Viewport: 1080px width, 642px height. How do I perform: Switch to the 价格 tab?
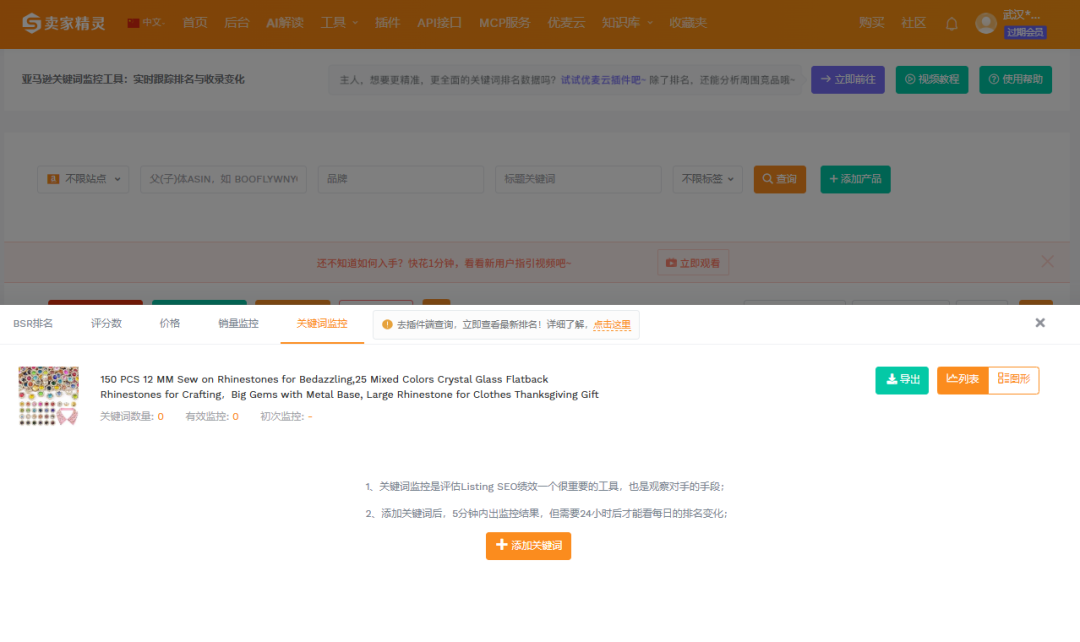(169, 323)
